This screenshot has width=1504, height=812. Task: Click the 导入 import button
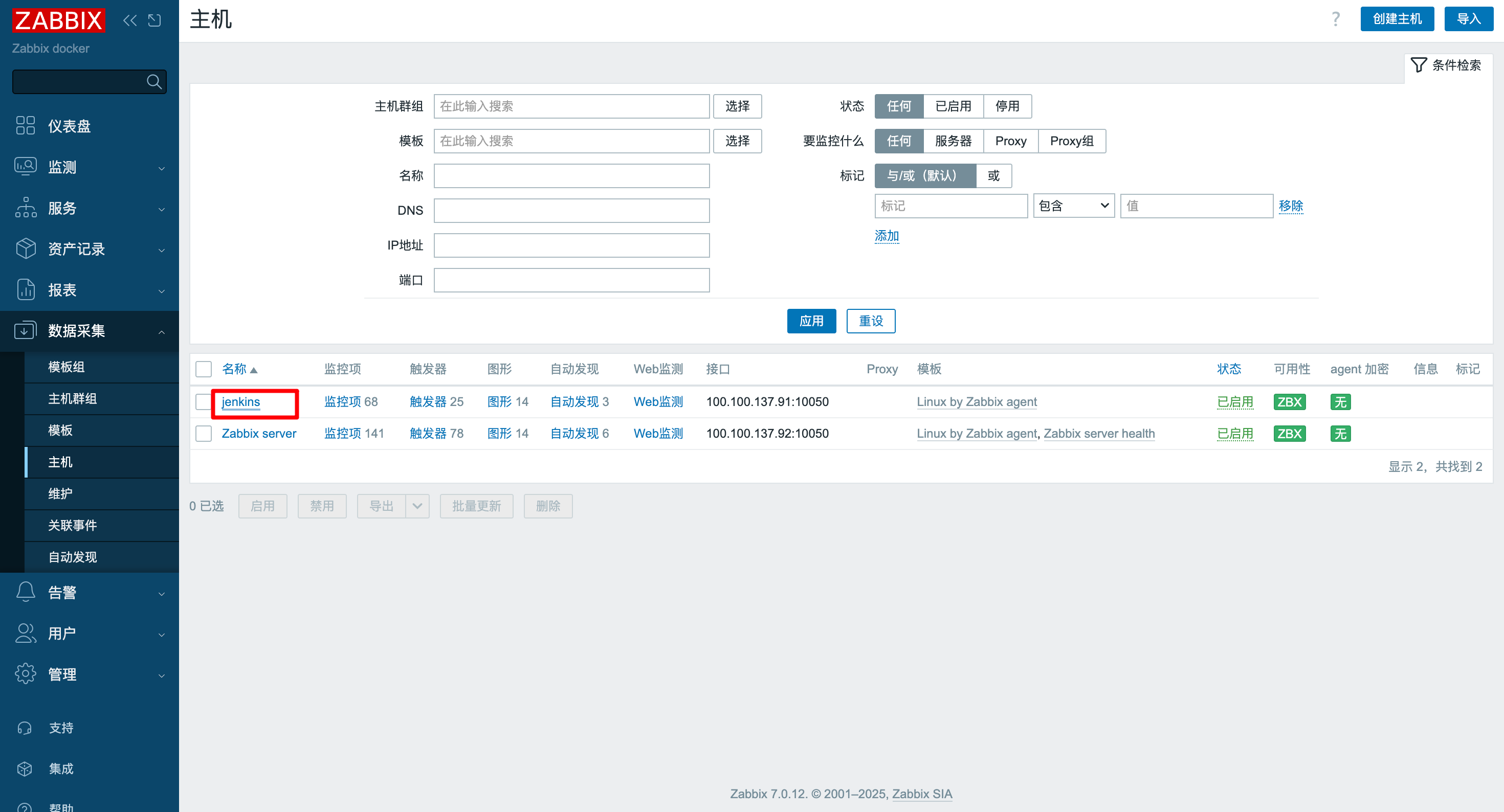coord(1468,19)
